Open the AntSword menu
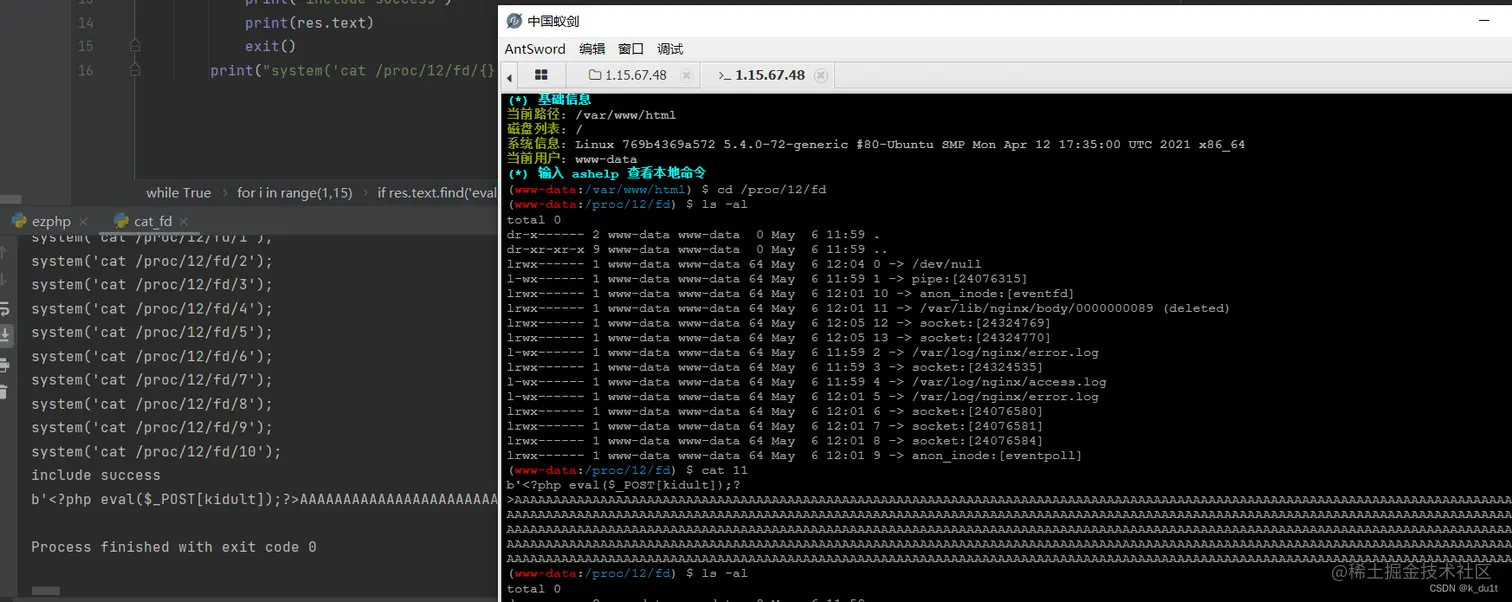1512x602 pixels. 535,49
